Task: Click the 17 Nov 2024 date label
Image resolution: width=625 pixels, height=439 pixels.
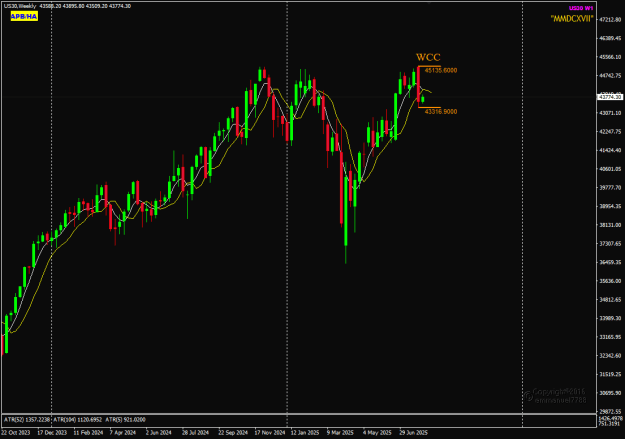Action: (x=270, y=433)
